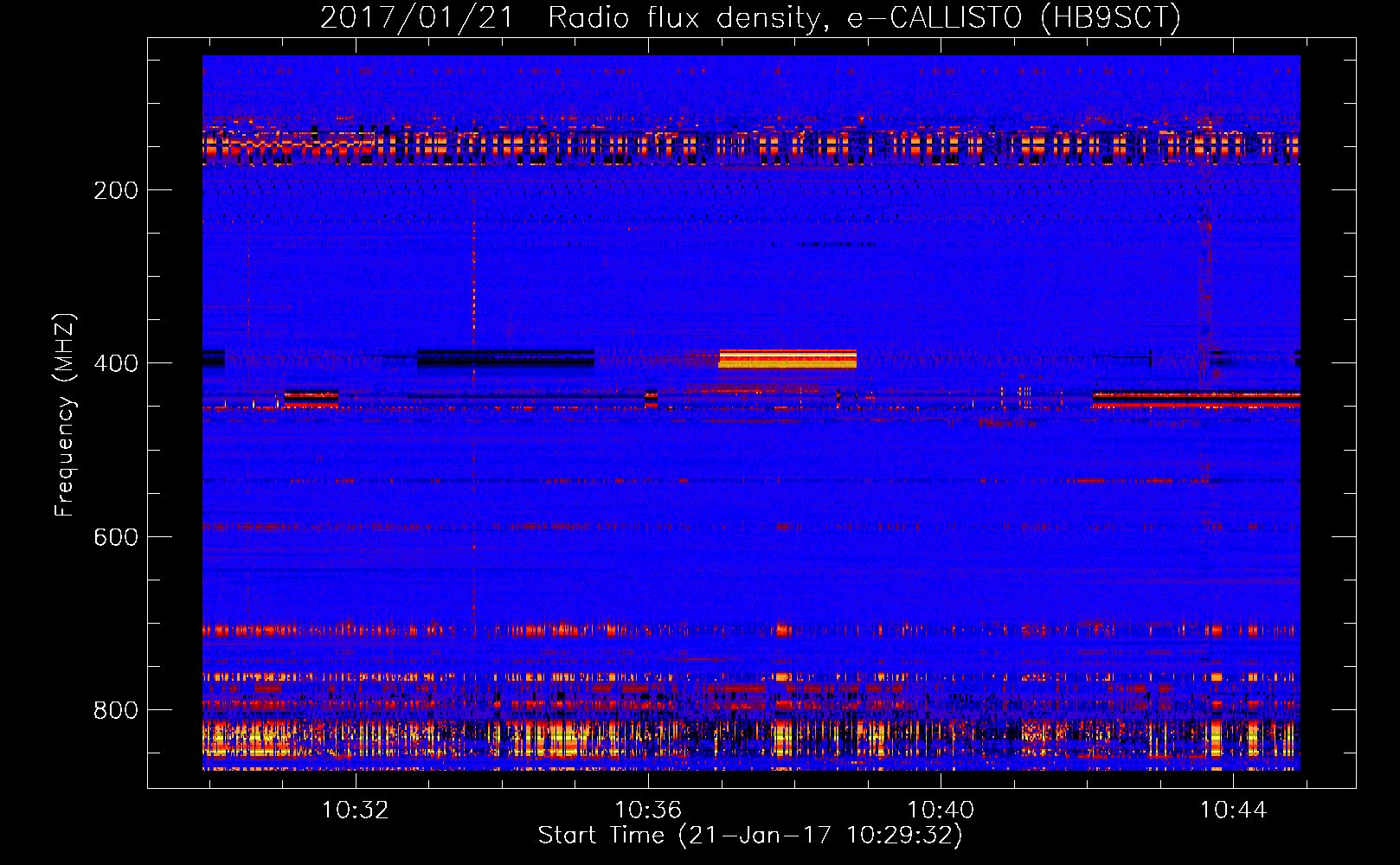Select the "Frequency (MHZ)" axis label

pos(65,415)
